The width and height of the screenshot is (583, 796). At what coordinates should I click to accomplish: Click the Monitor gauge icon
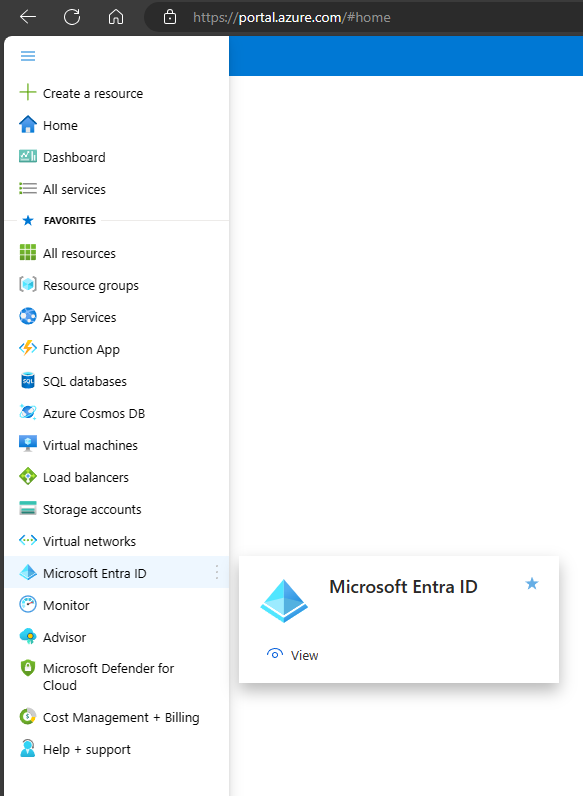click(28, 604)
